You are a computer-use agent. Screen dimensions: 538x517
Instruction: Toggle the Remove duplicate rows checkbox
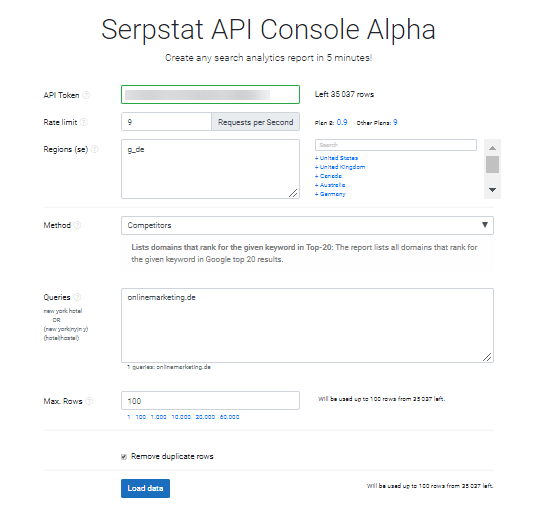(124, 457)
